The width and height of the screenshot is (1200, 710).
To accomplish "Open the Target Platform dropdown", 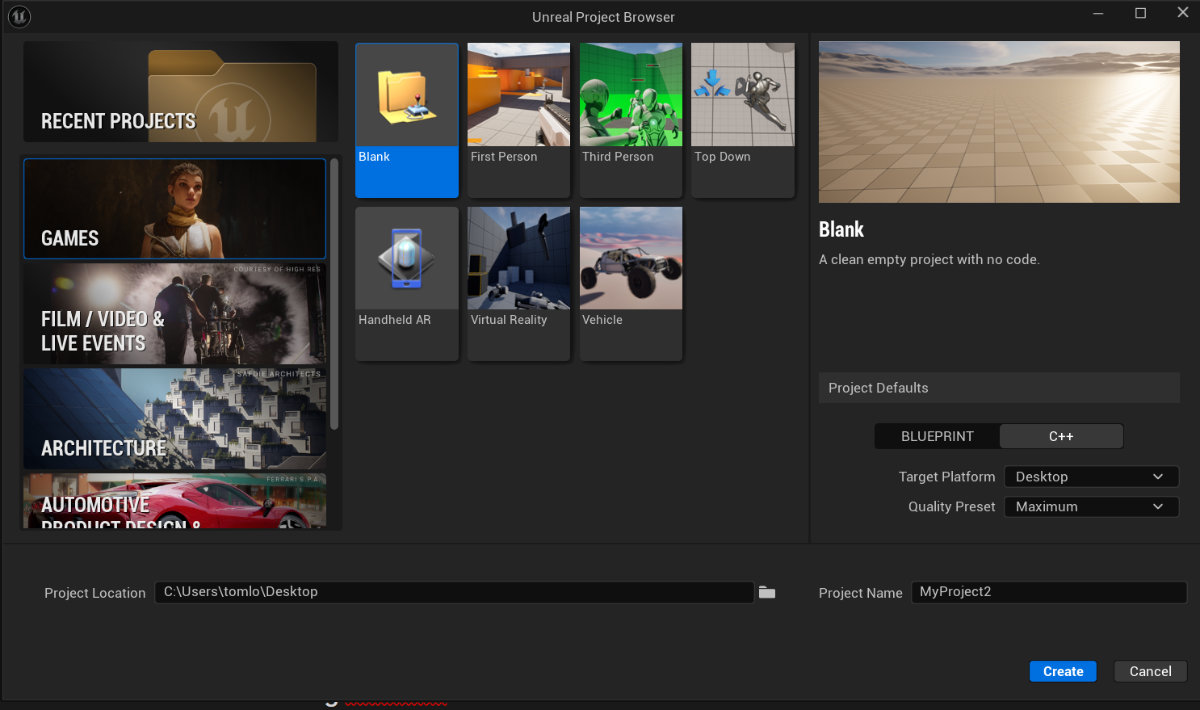I will coord(1090,477).
